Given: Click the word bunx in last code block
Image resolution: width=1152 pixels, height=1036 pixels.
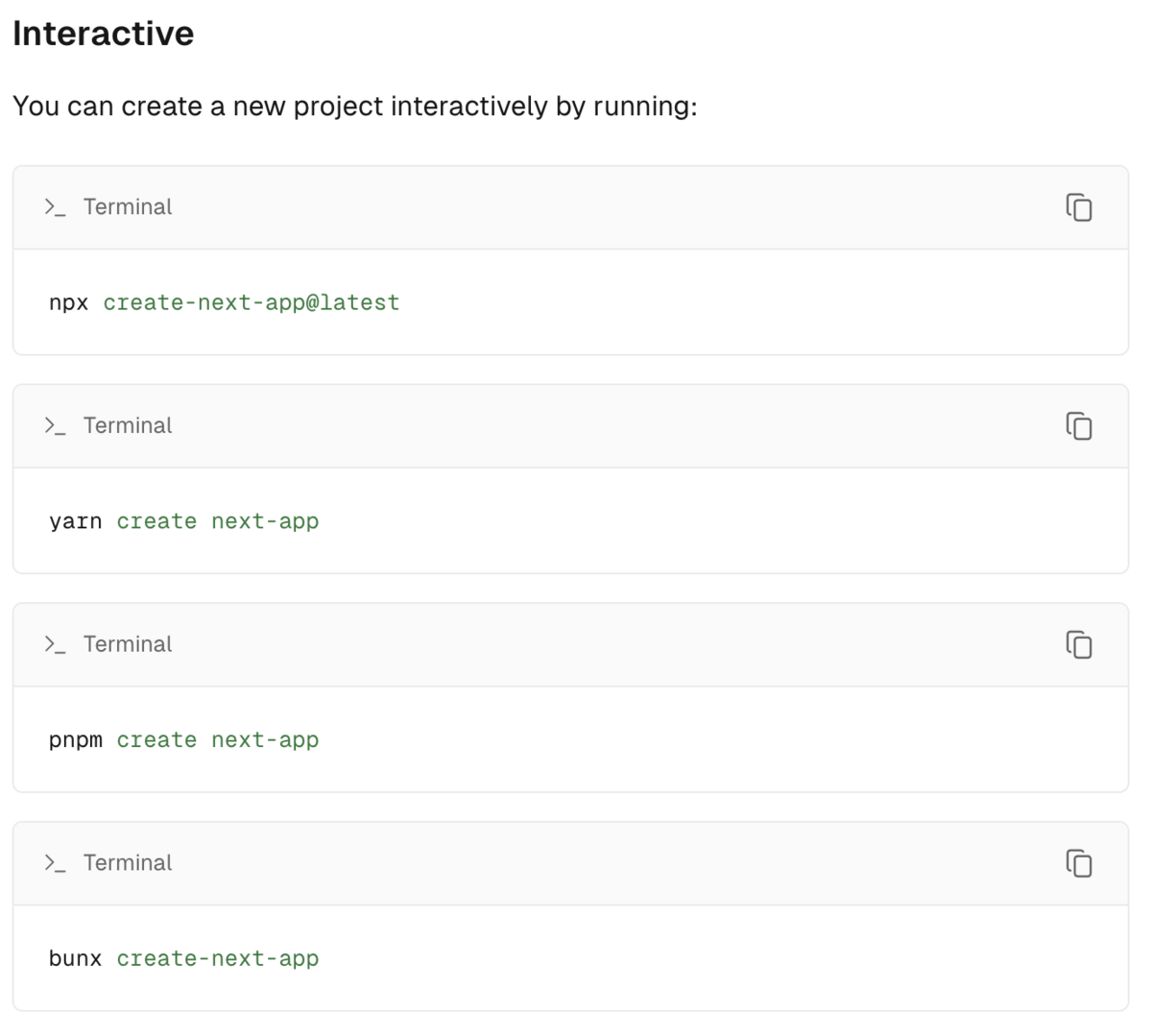Looking at the screenshot, I should tap(75, 959).
